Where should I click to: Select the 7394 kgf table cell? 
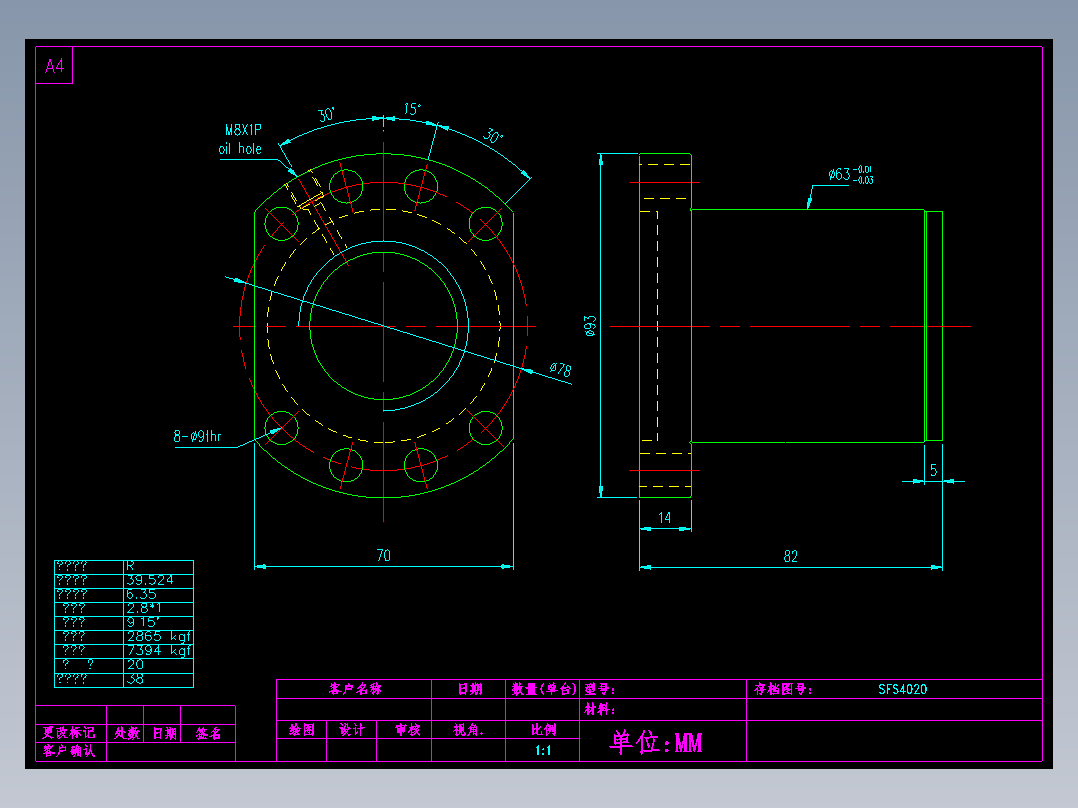coord(159,651)
